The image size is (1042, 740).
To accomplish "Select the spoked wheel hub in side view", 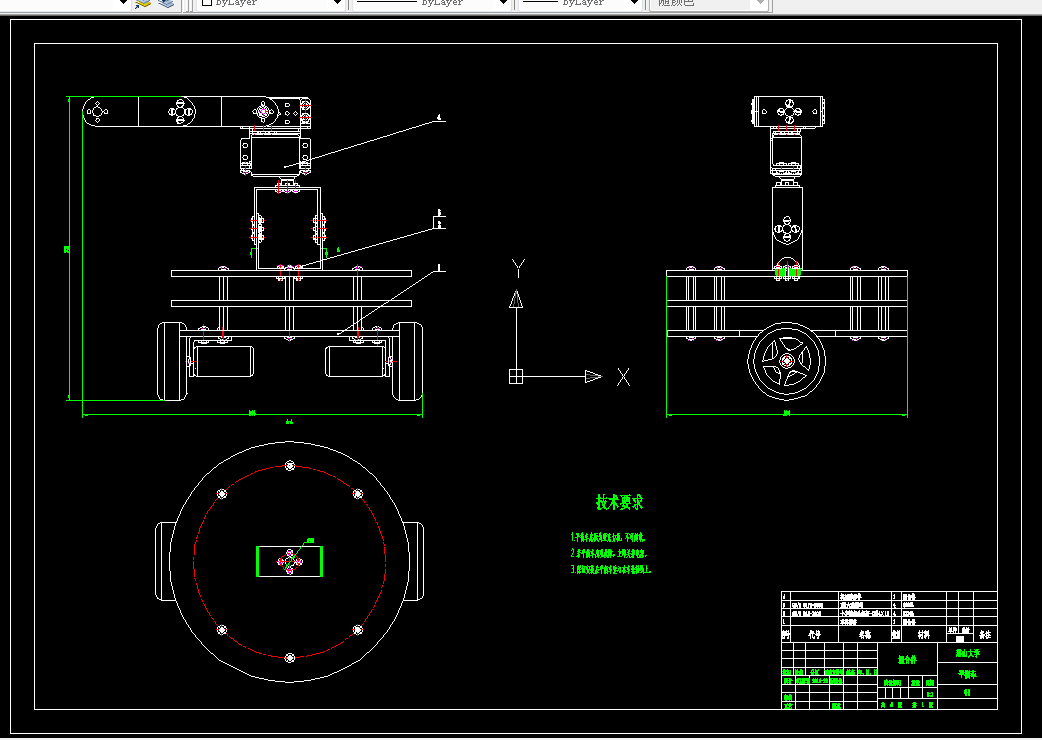I will [787, 361].
